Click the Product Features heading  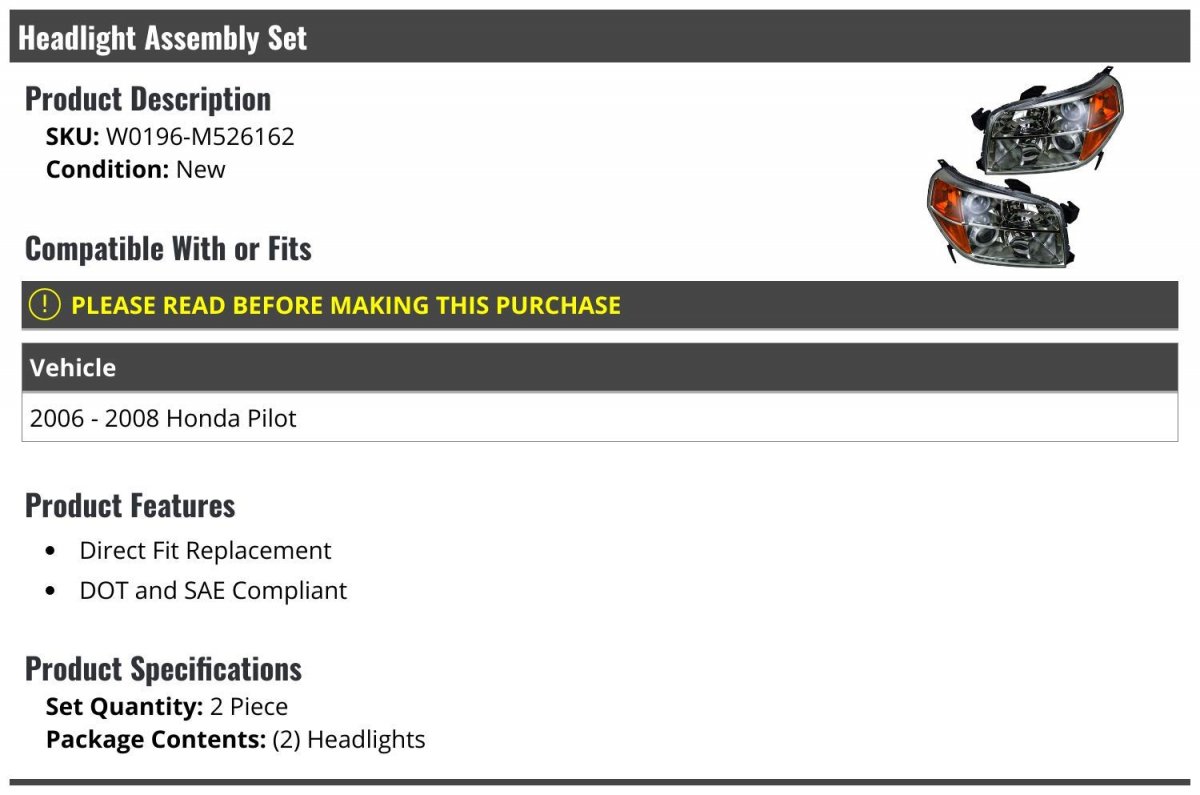coord(130,505)
